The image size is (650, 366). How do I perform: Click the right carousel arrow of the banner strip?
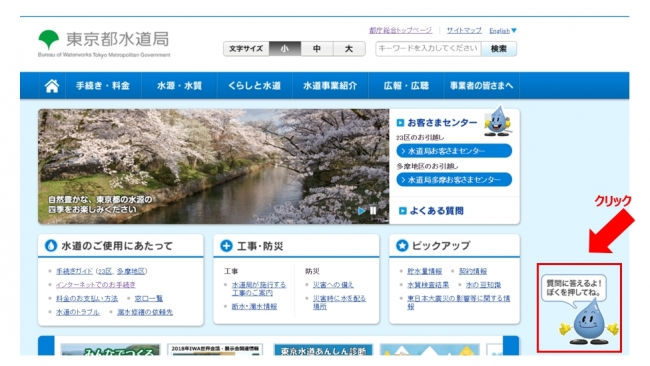coord(511,346)
